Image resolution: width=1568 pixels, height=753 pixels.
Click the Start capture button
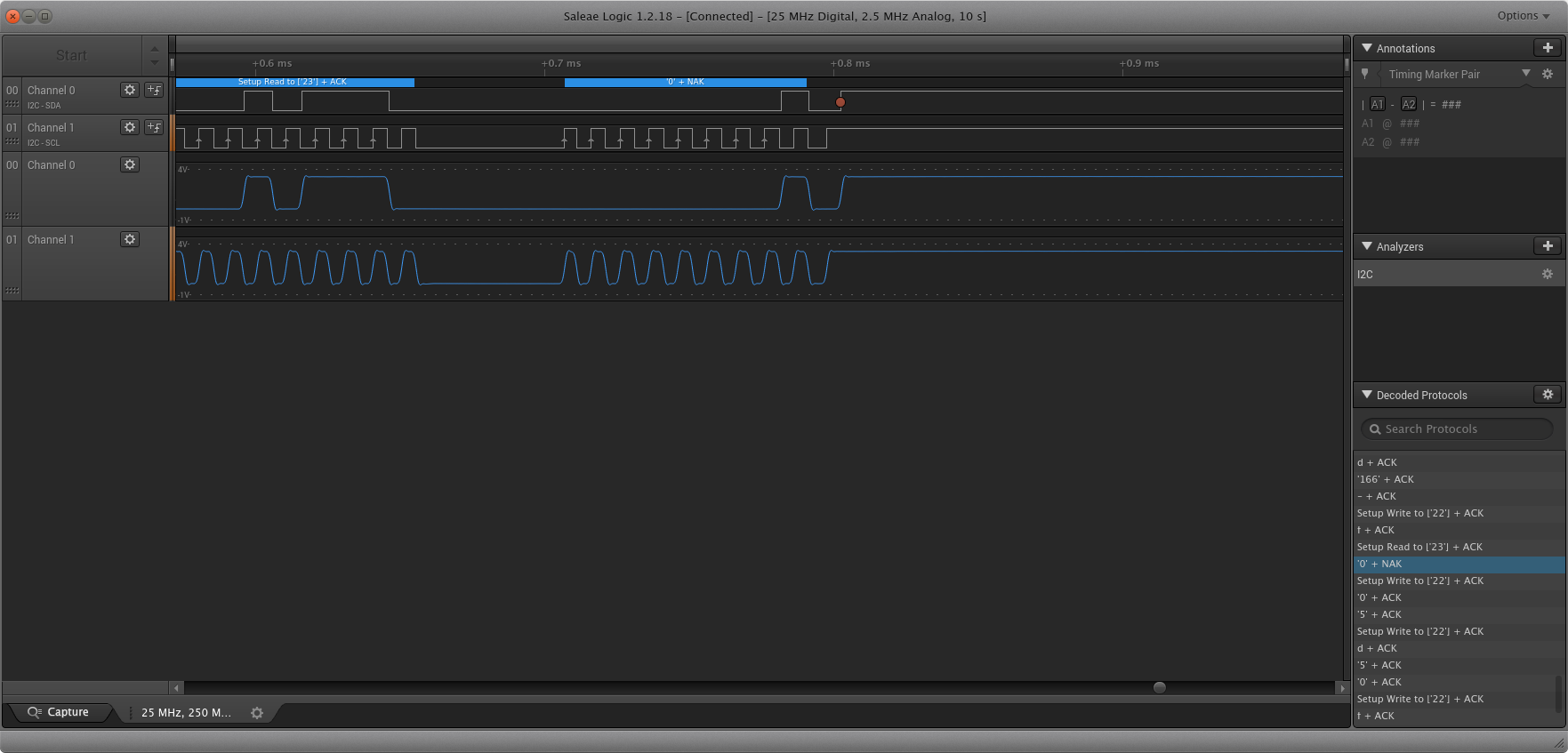[x=72, y=55]
